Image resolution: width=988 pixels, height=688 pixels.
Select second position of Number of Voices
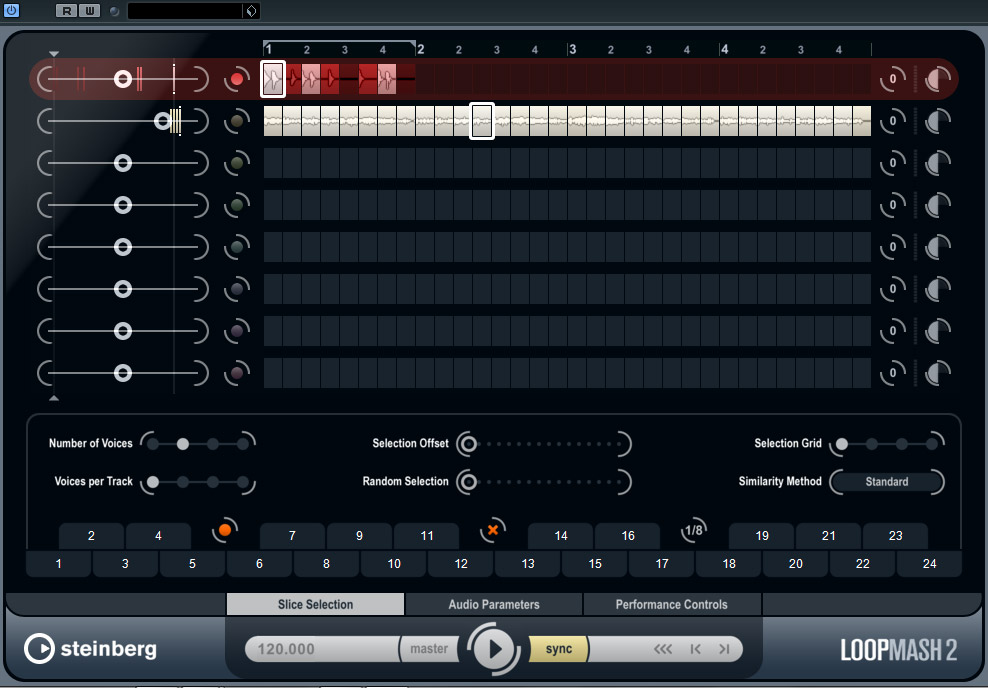coord(183,444)
